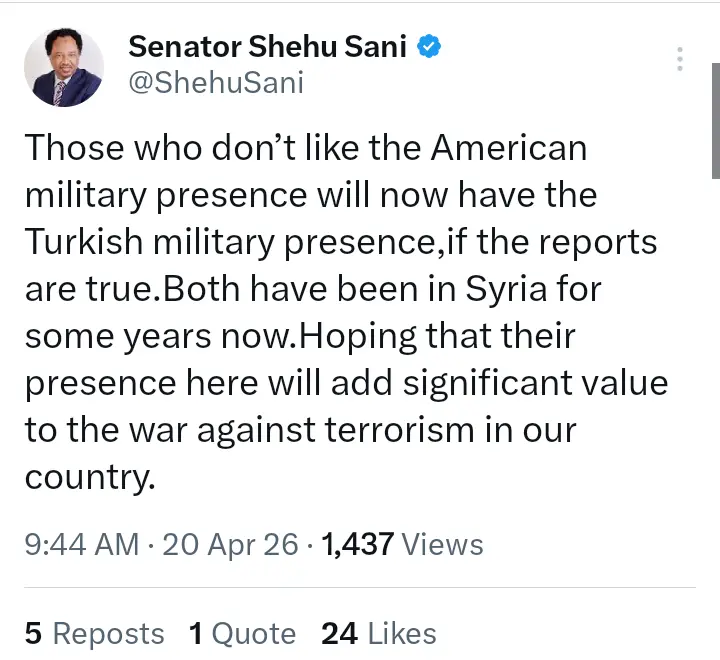This screenshot has height=660, width=720.
Task: Click the 9:44 AM timestamp
Action: point(81,544)
